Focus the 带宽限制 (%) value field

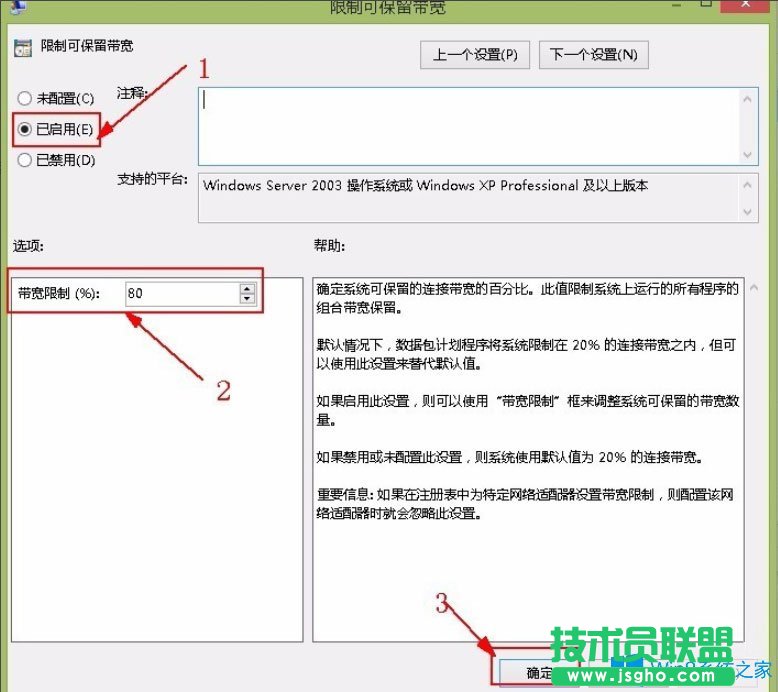pos(182,293)
